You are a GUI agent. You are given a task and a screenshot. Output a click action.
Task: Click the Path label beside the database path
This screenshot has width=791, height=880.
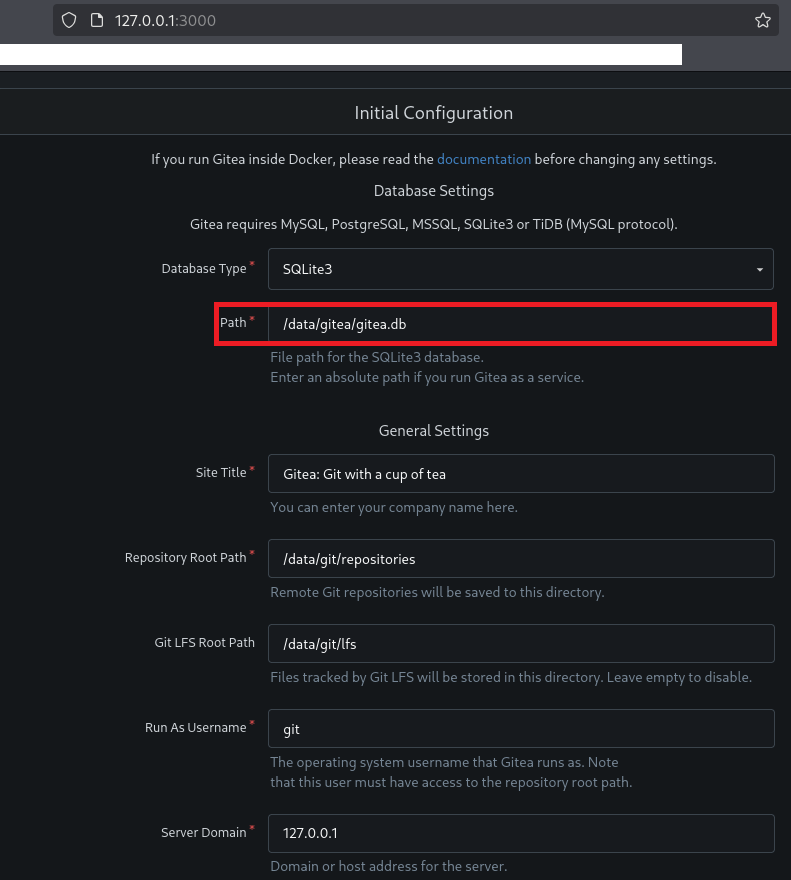point(233,323)
